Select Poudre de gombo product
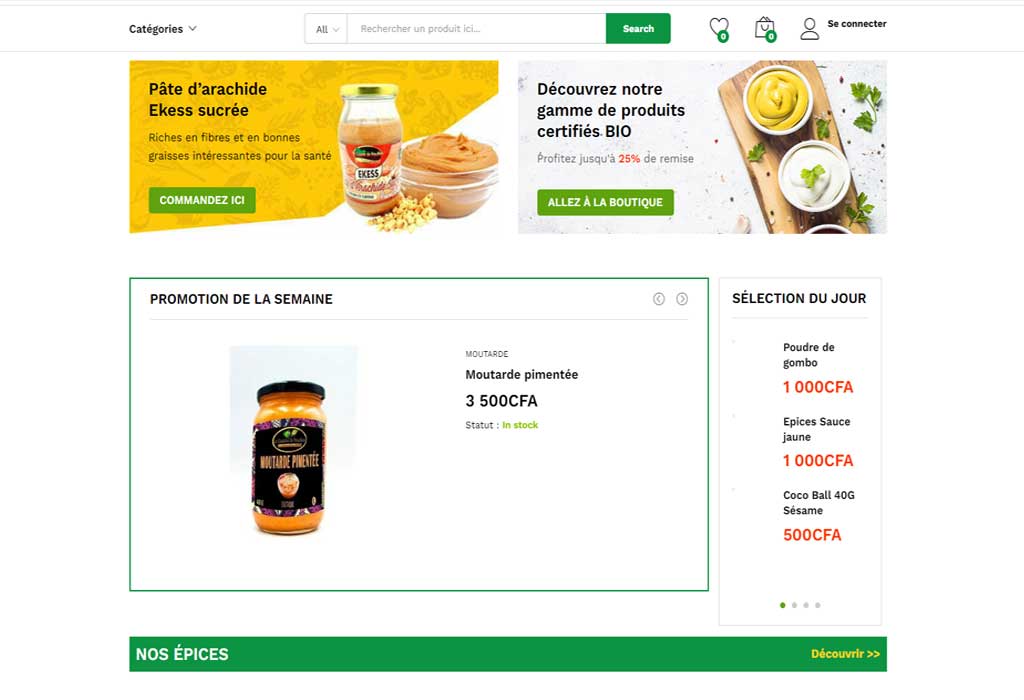This screenshot has height=700, width=1024. tap(808, 355)
